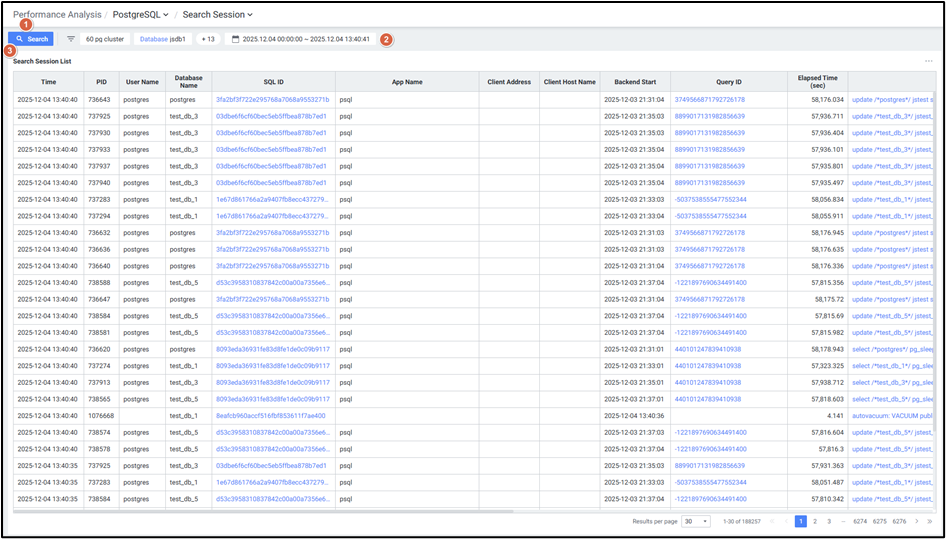
Task: Go to next page arrow in pagination
Action: coord(917,521)
